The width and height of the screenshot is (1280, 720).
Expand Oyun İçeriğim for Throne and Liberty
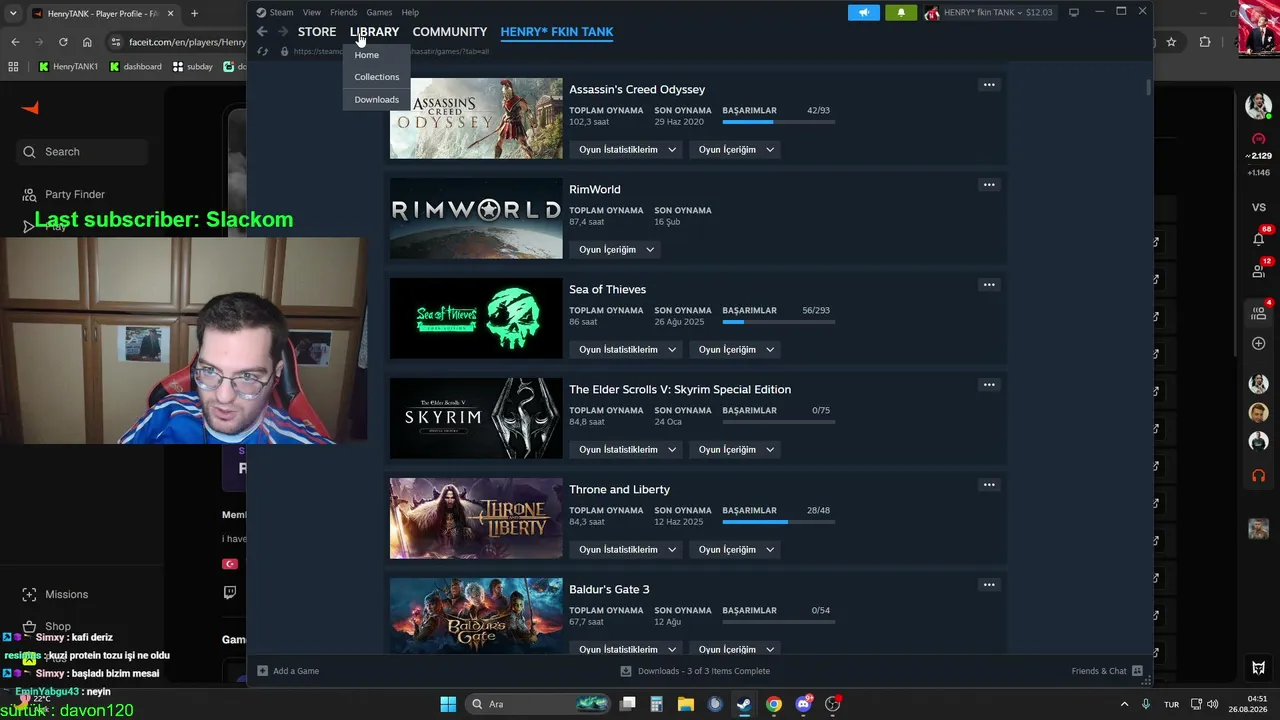(737, 550)
